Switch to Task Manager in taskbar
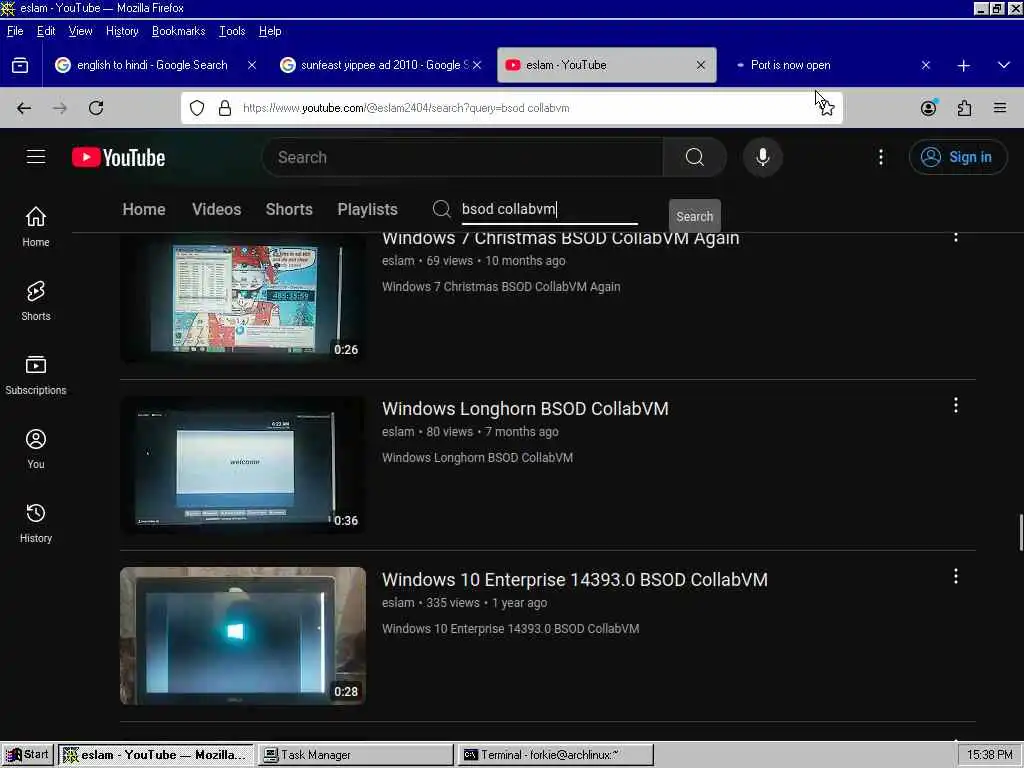The image size is (1024, 768). 356,755
